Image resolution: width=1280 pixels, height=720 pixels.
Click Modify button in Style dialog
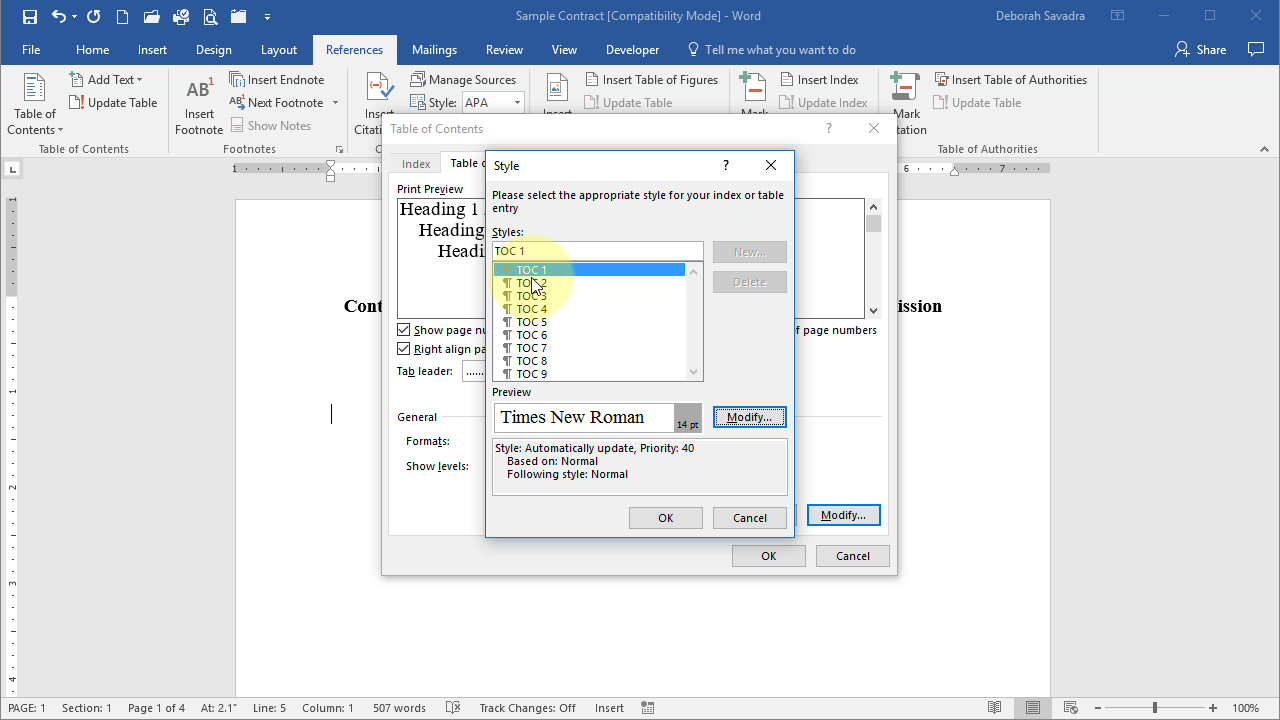750,417
